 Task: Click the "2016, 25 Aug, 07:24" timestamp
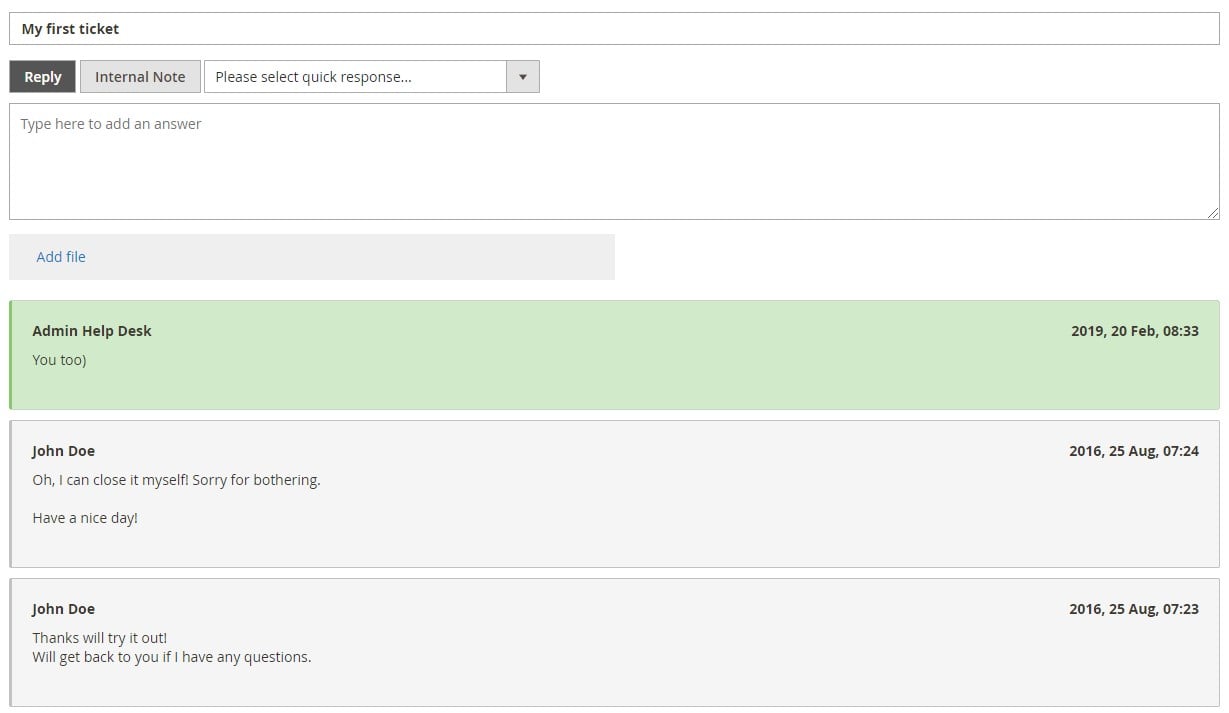point(1134,451)
